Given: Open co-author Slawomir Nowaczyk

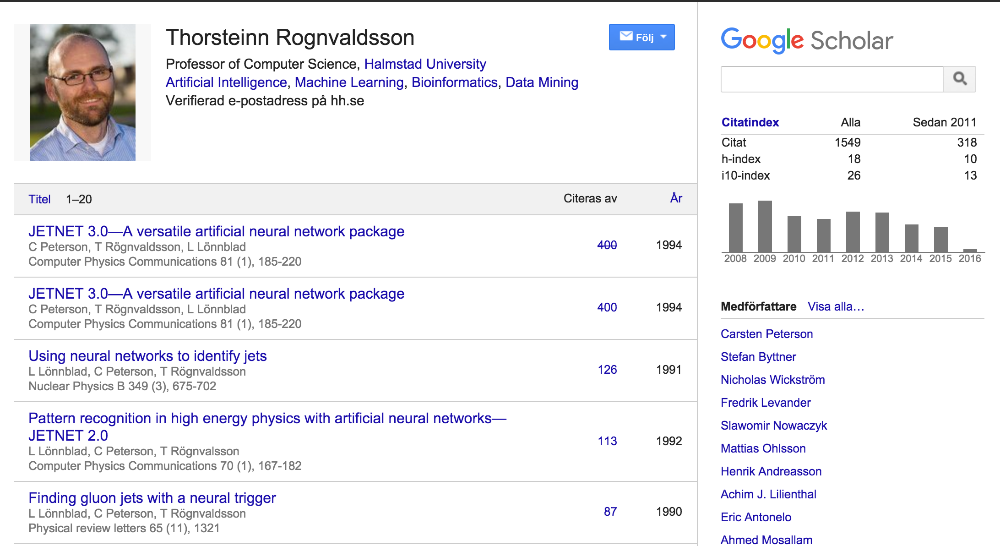Looking at the screenshot, I should [774, 426].
